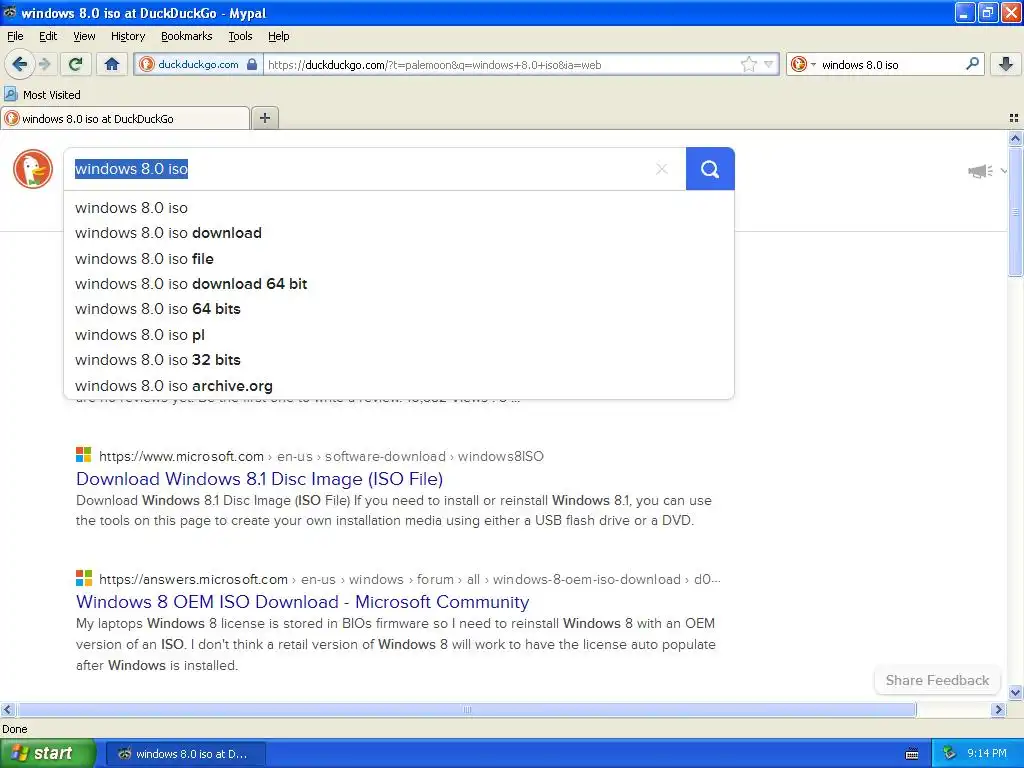The image size is (1024, 768).
Task: Click the browser search box text field
Action: coord(890,64)
